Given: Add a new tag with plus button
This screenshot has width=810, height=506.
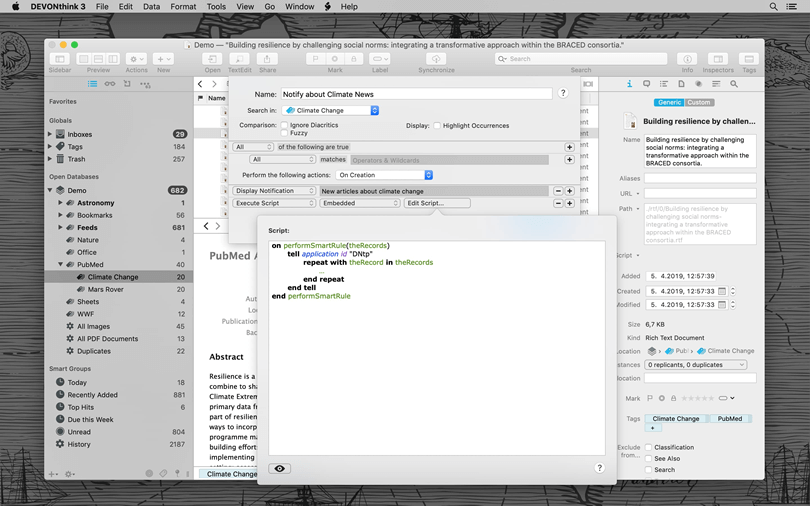Looking at the screenshot, I should coord(652,428).
